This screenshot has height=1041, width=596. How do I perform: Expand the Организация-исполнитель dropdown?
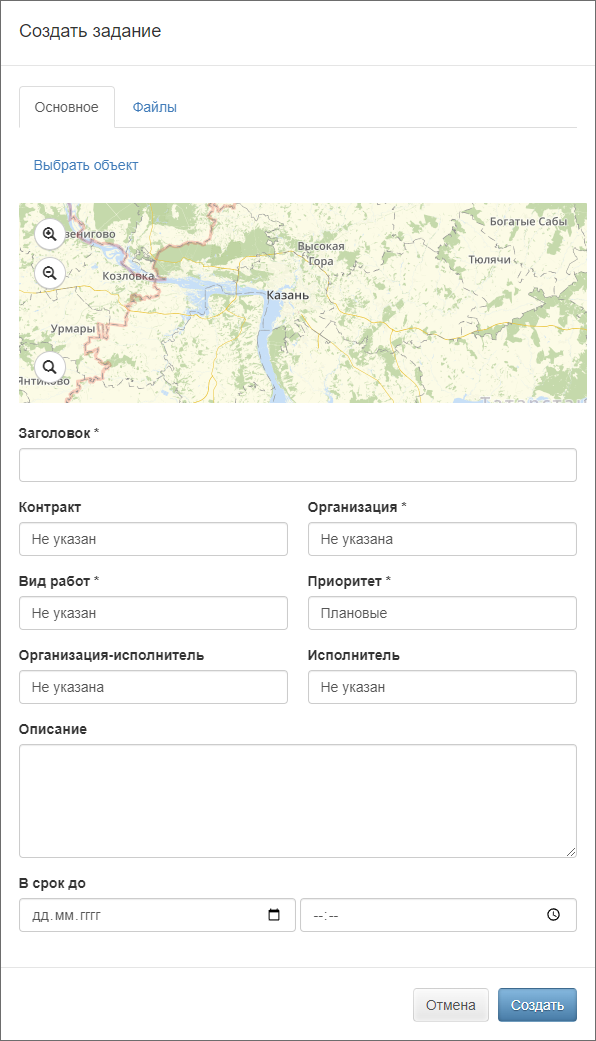pyautogui.click(x=153, y=687)
